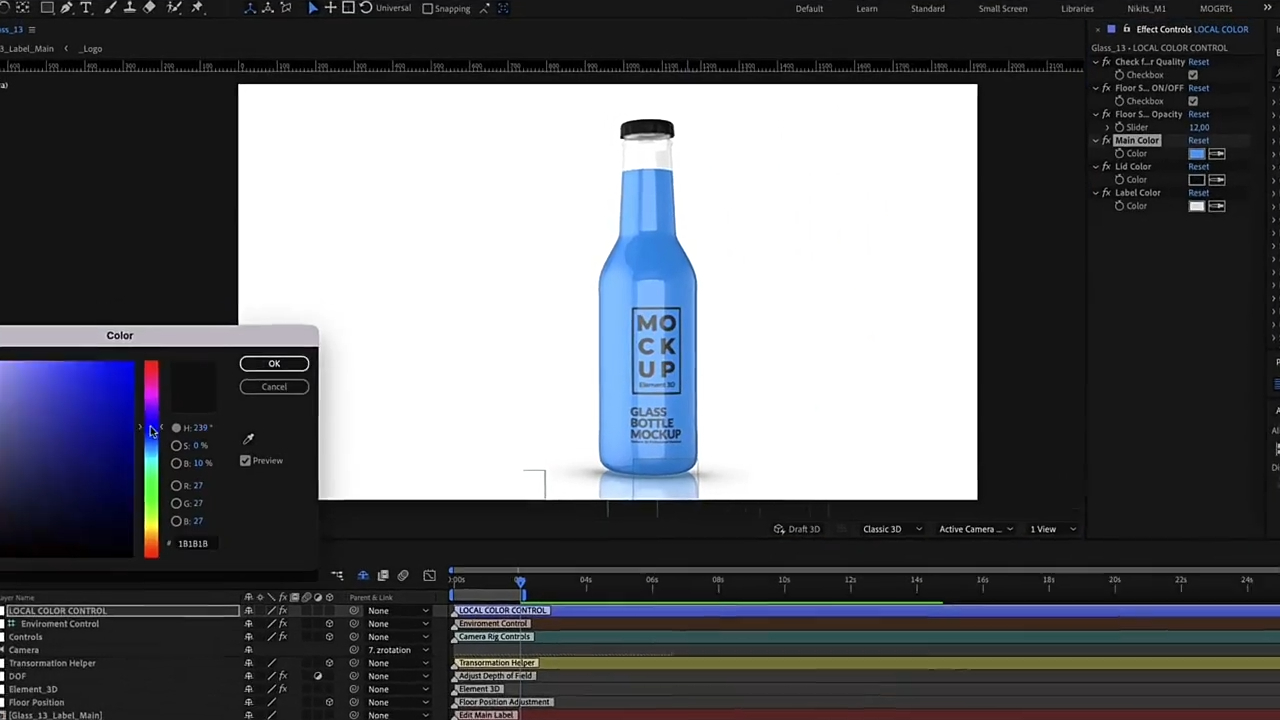The image size is (1280, 720).
Task: Collapse the Floor ON/OFF effect
Action: [1095, 88]
